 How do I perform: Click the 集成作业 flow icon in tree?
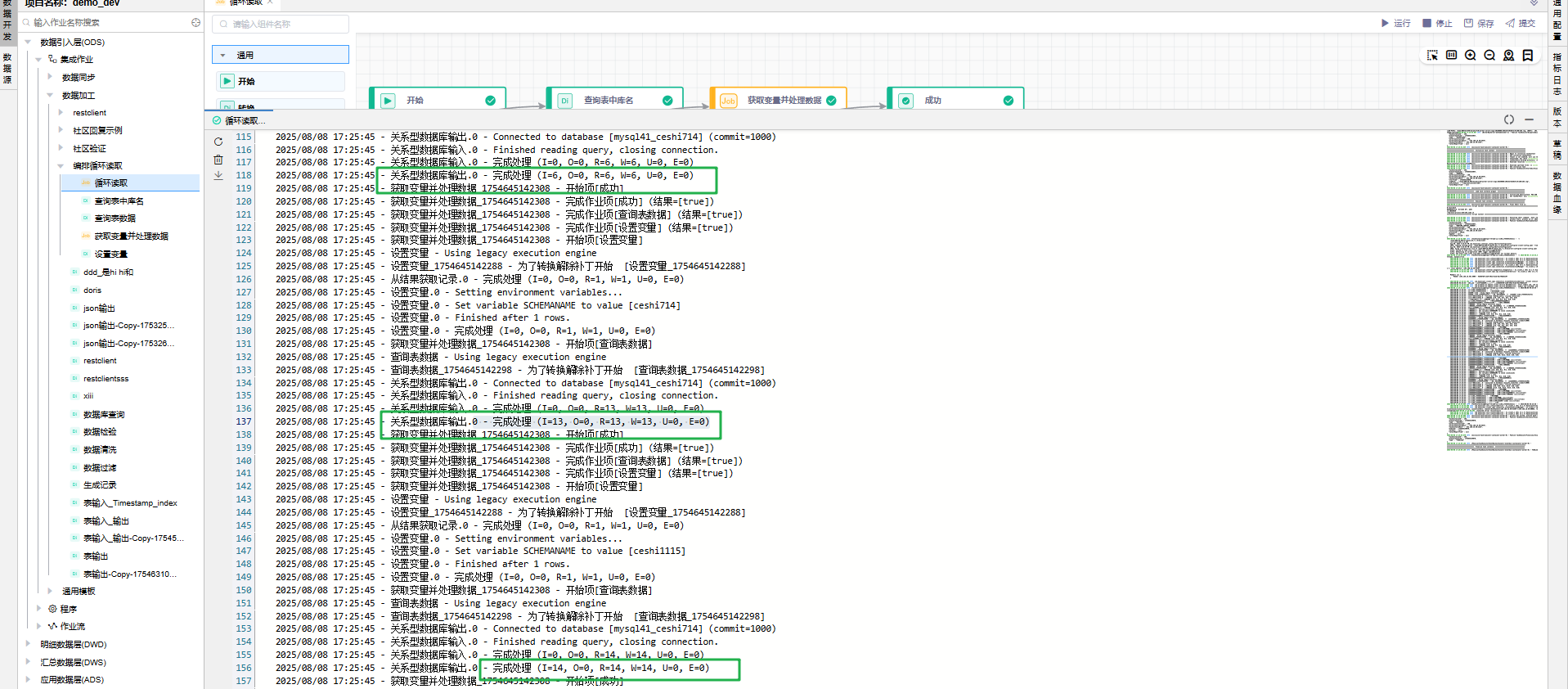[52, 59]
